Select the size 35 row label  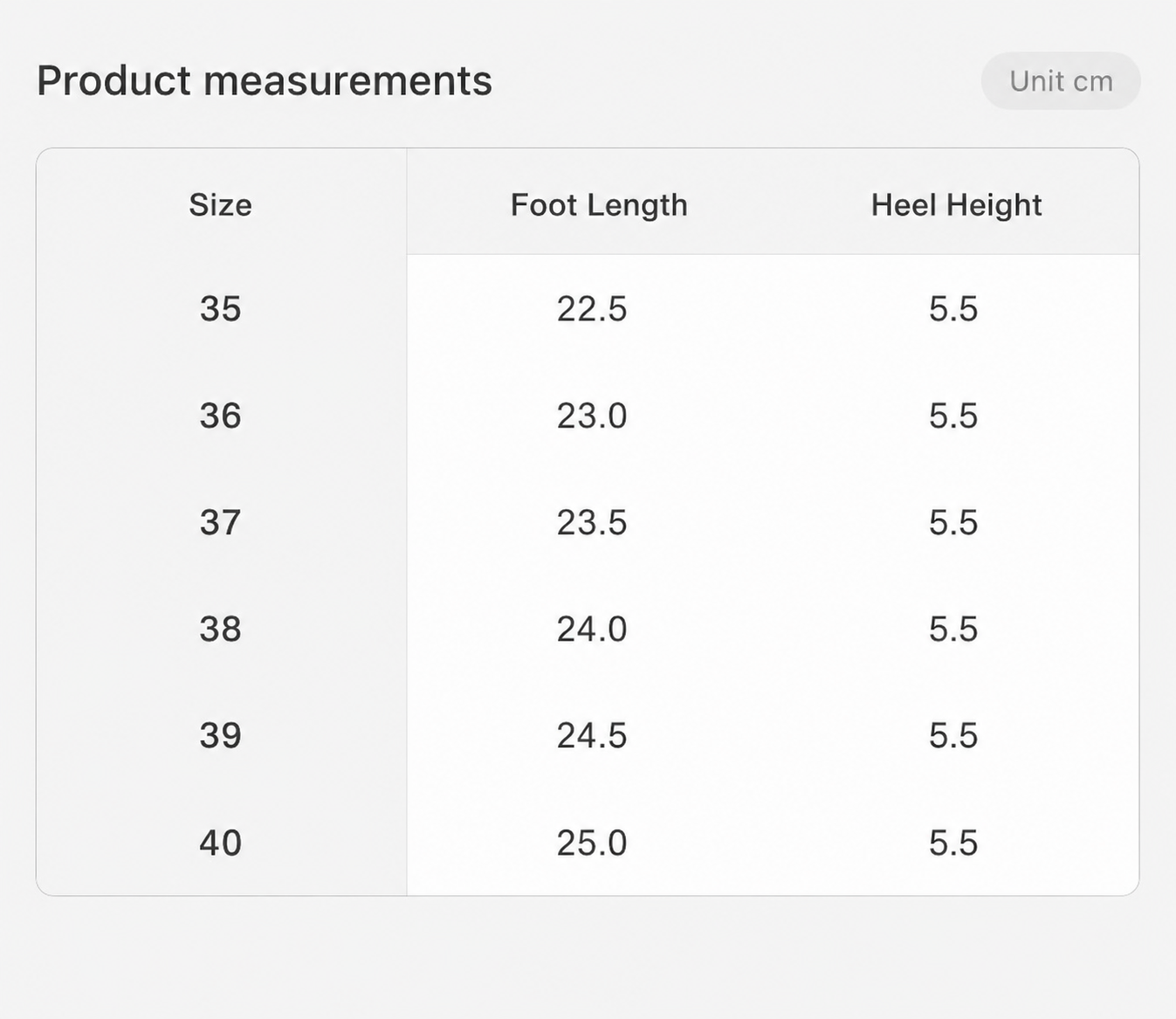click(221, 309)
